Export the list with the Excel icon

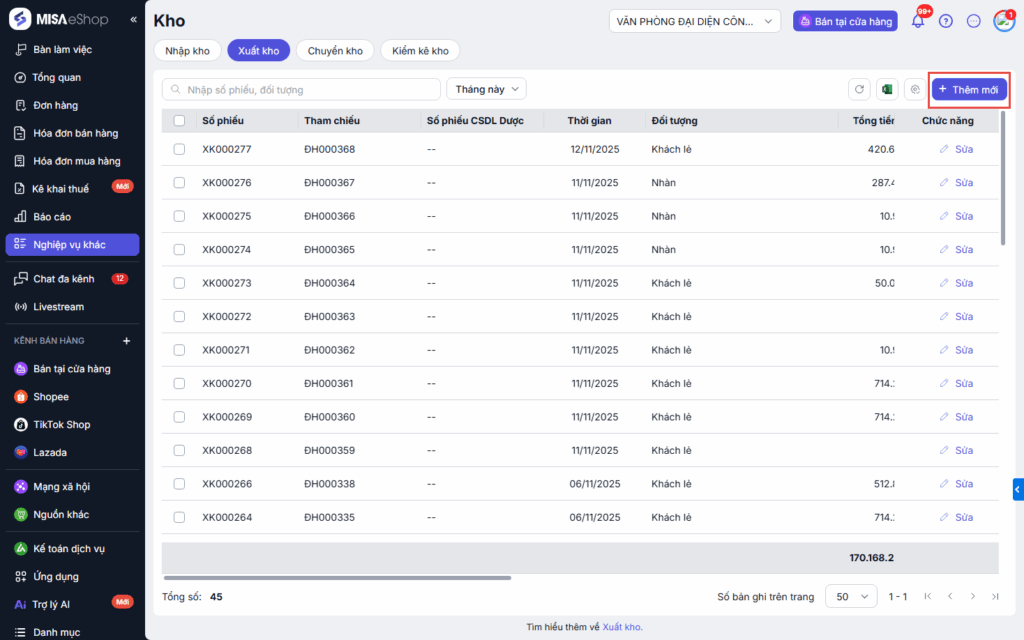(887, 90)
